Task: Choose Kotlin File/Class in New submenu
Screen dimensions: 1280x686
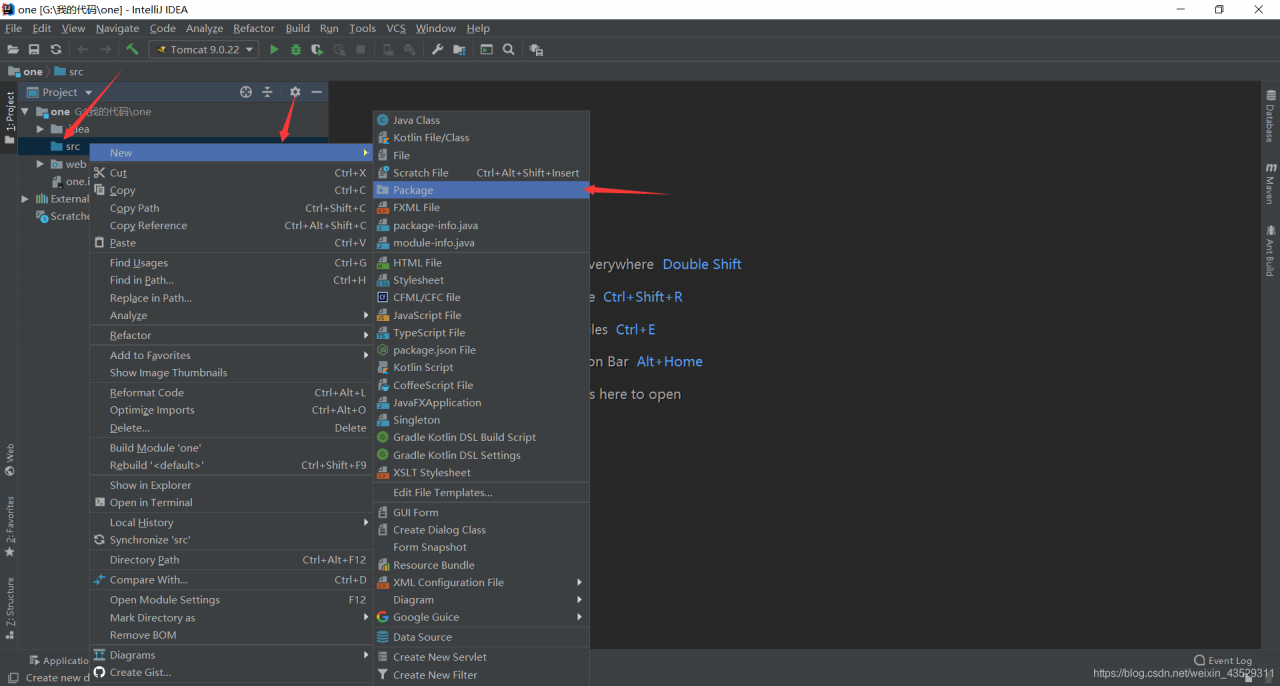Action: pyautogui.click(x=481, y=138)
